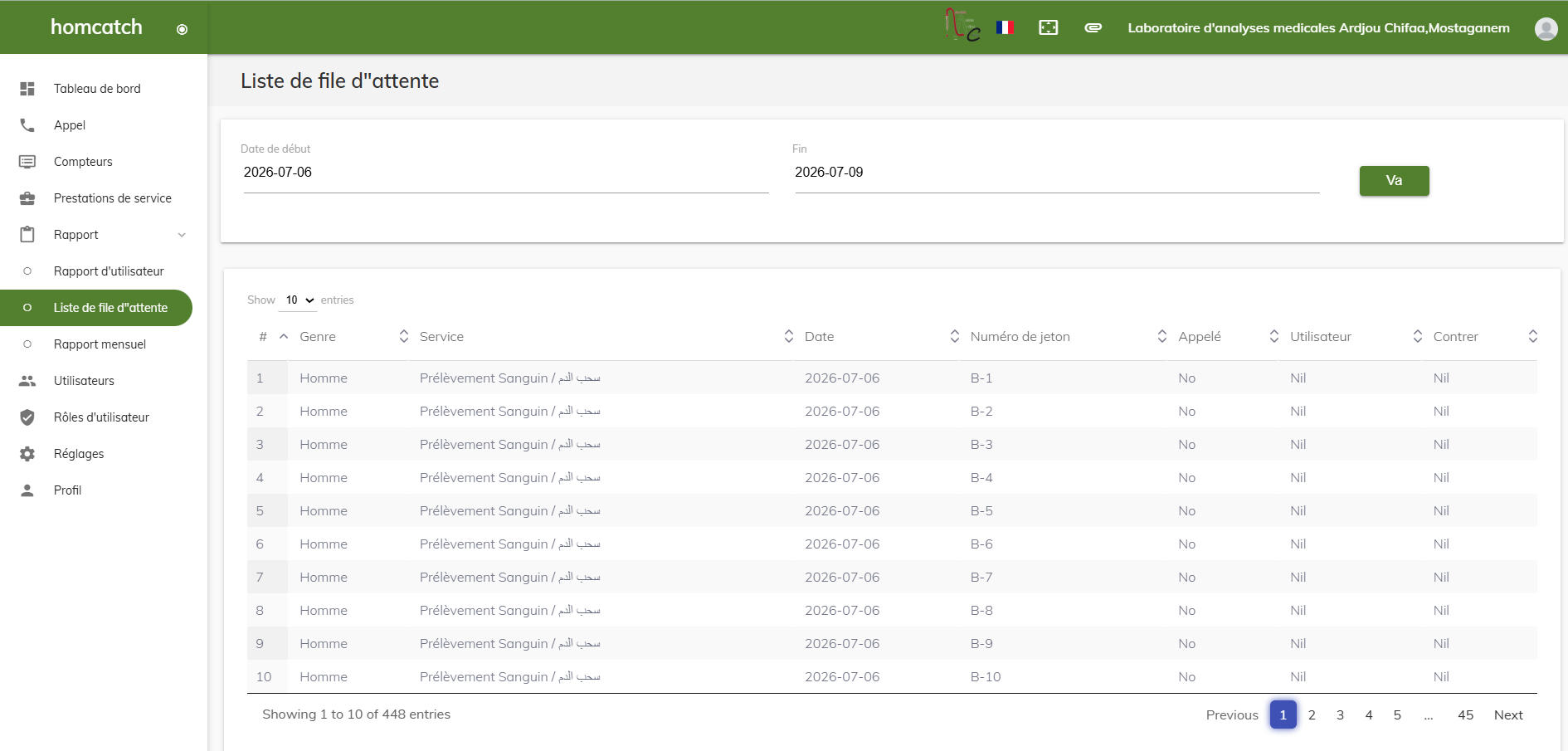Jump to page 2 of table

tap(1312, 715)
